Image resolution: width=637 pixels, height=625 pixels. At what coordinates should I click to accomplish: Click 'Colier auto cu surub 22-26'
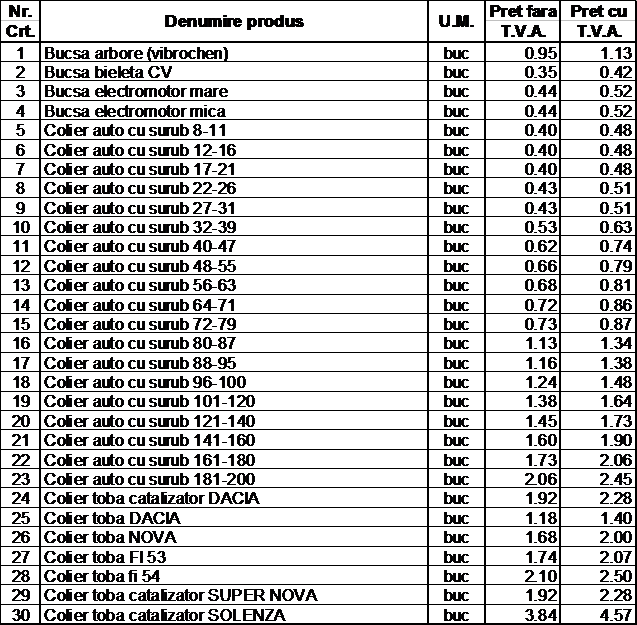140,189
